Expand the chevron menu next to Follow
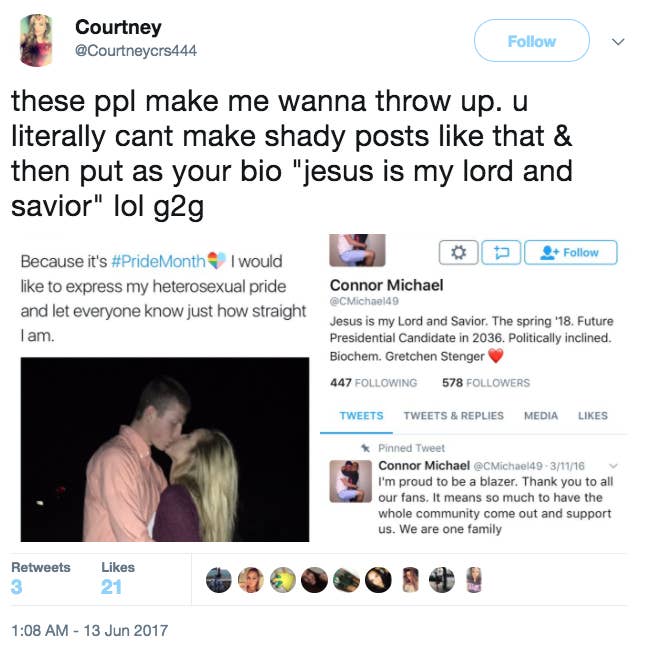The image size is (649, 649). pyautogui.click(x=618, y=41)
